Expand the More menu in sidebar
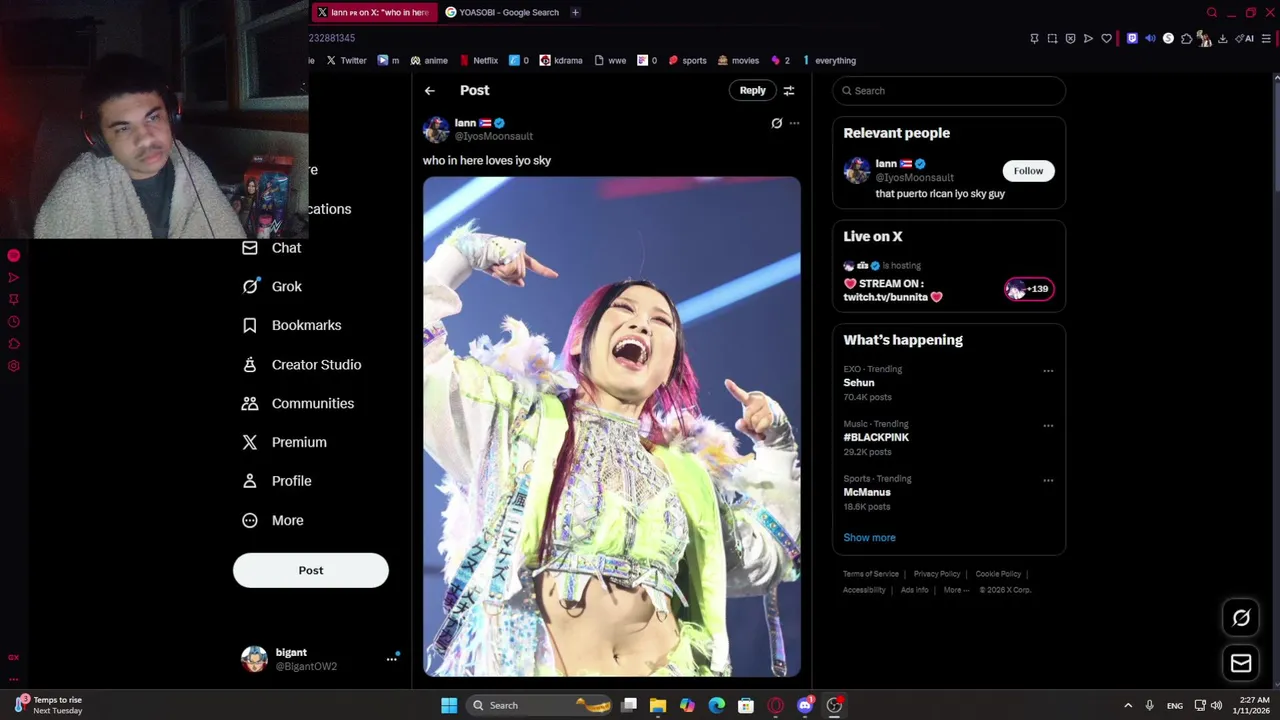Screen dimensions: 1280x720 273,520
